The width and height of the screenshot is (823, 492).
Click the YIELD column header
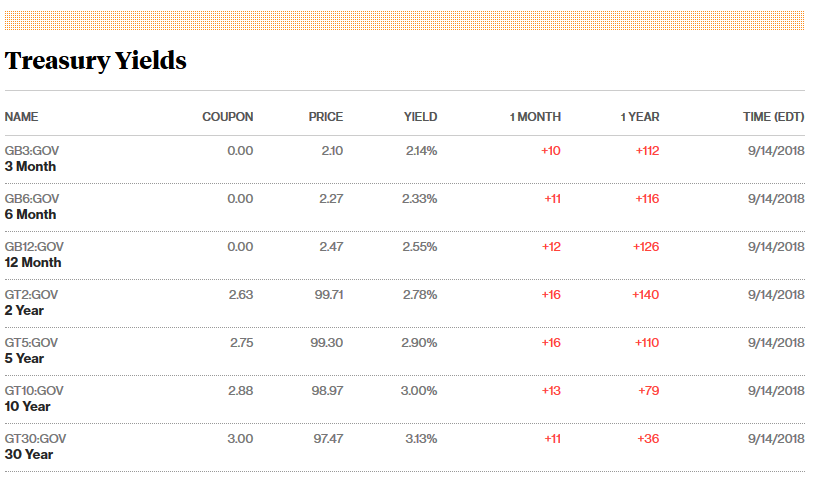point(420,117)
